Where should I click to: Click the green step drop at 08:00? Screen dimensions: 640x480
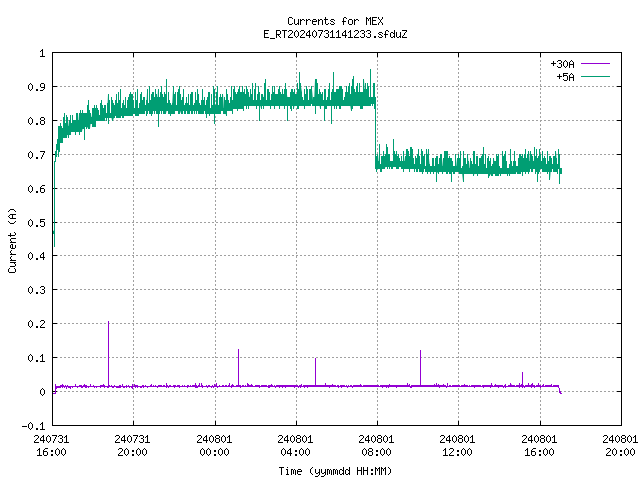click(x=376, y=135)
